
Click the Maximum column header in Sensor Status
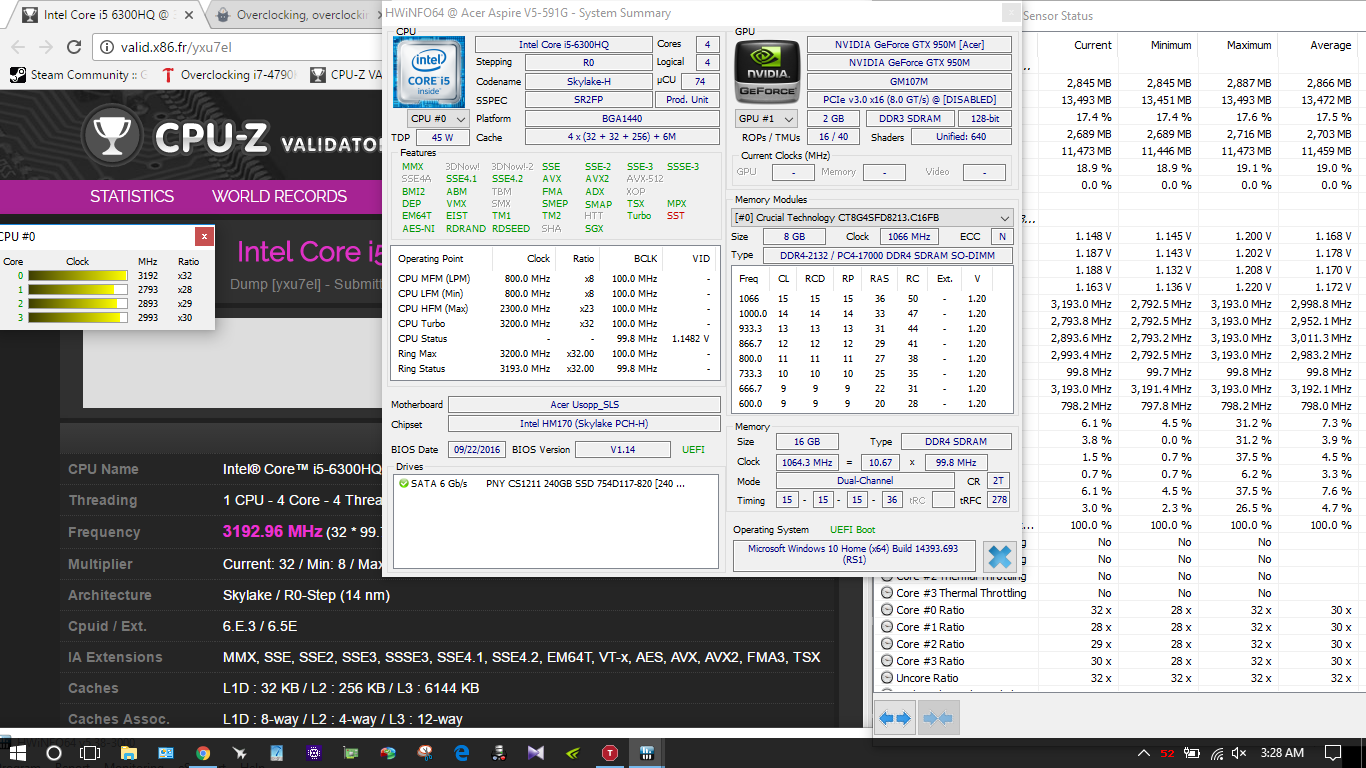pos(1248,45)
